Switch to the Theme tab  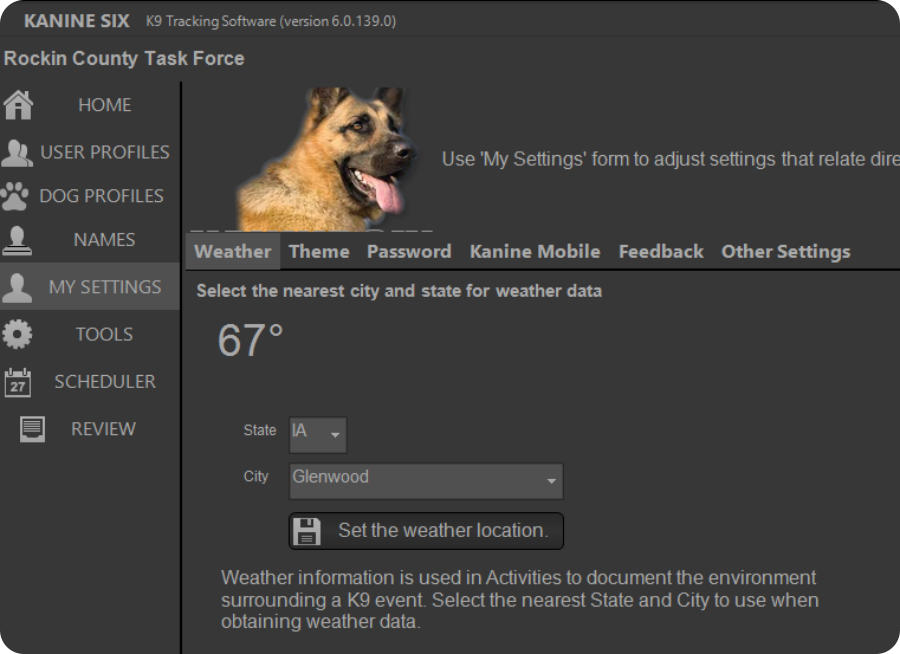(319, 251)
